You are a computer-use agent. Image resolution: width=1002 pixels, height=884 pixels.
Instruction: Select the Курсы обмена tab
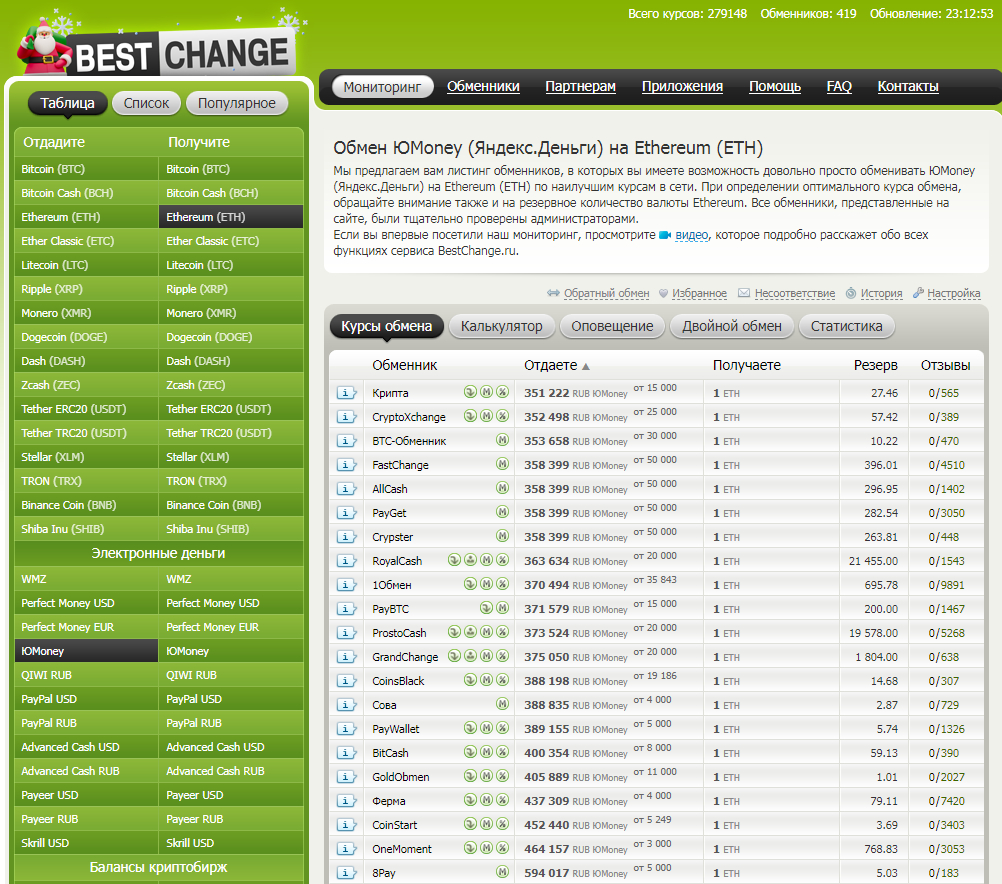point(387,326)
